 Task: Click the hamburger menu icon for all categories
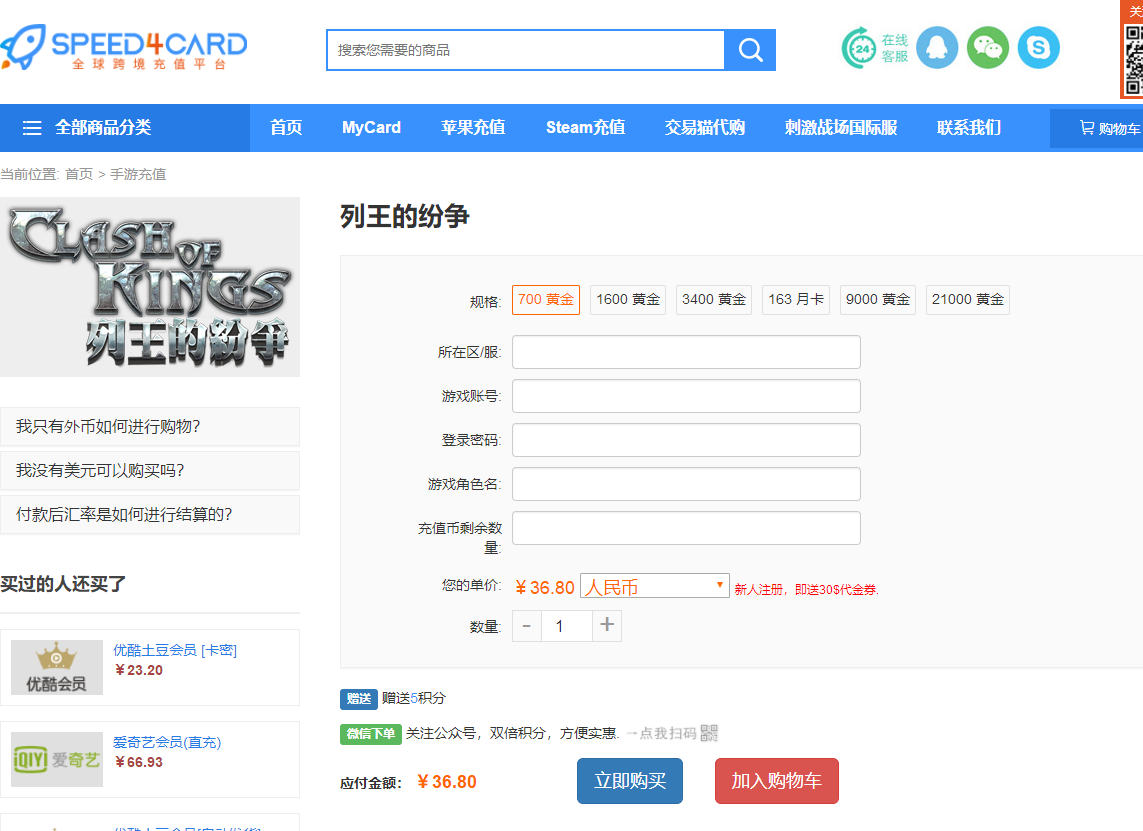coord(32,128)
